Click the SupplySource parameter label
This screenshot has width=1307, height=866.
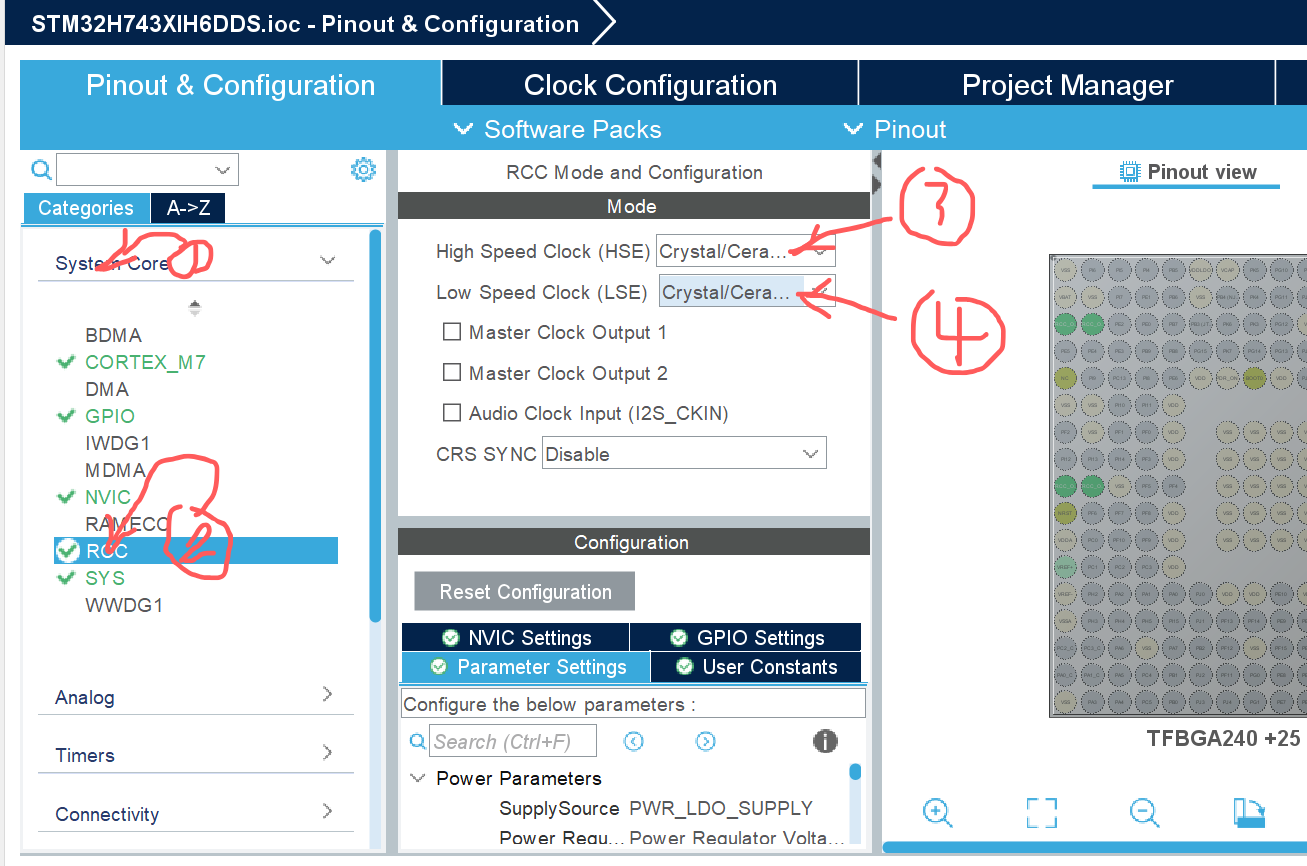tap(559, 808)
